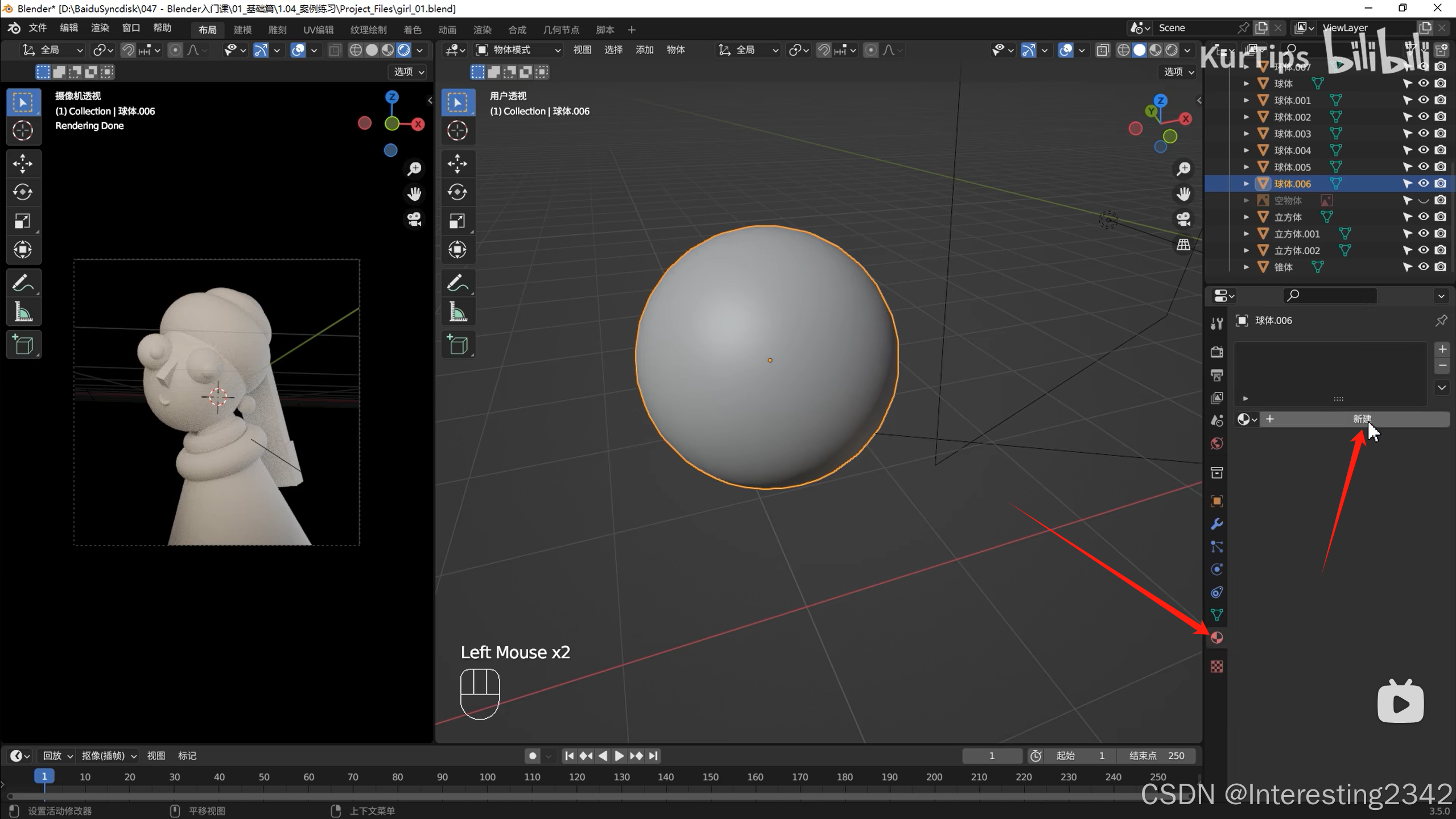Open the 回放 playback dropdown in timeline
The height and width of the screenshot is (819, 1456).
[57, 755]
